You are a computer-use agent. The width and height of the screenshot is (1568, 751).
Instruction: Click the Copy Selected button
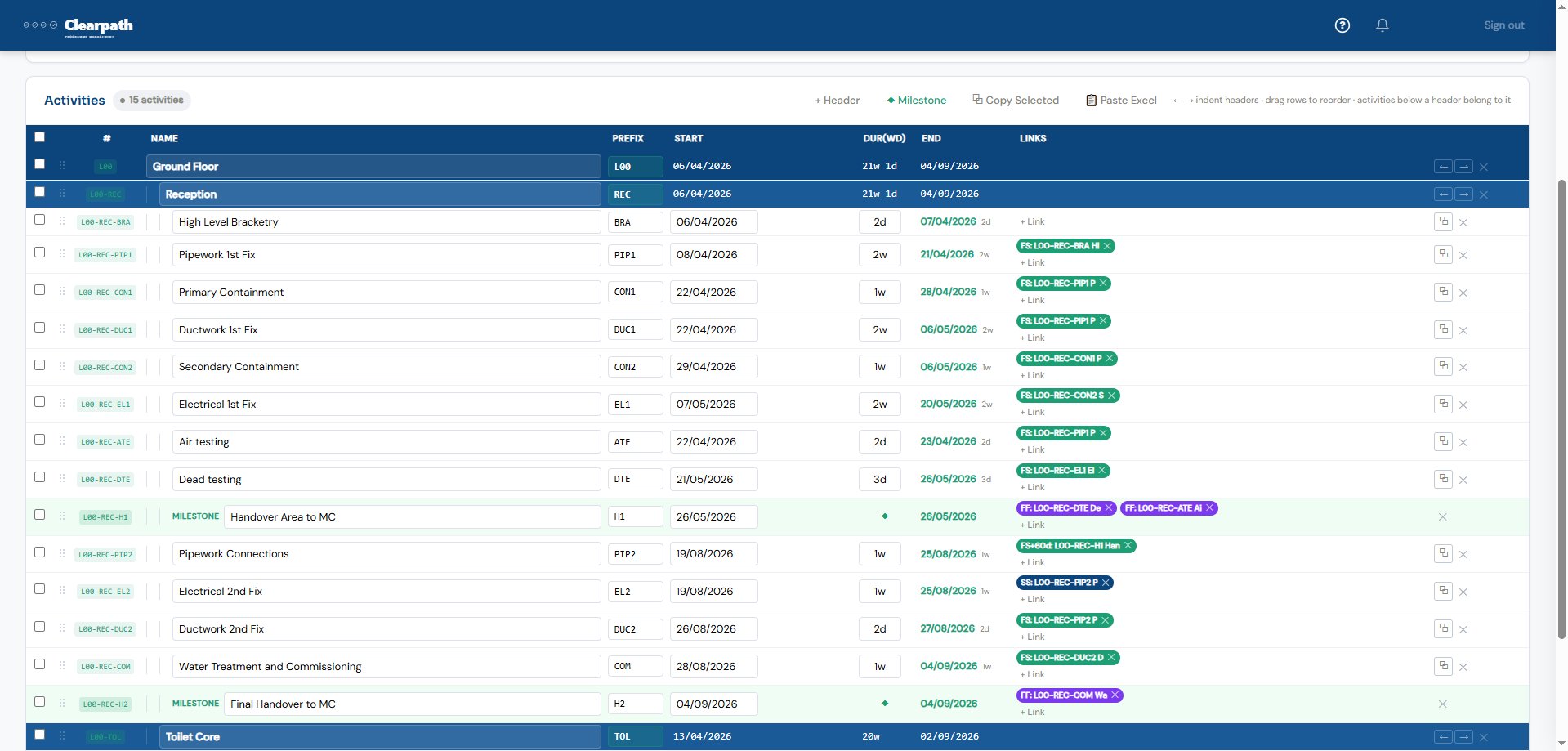[1016, 100]
